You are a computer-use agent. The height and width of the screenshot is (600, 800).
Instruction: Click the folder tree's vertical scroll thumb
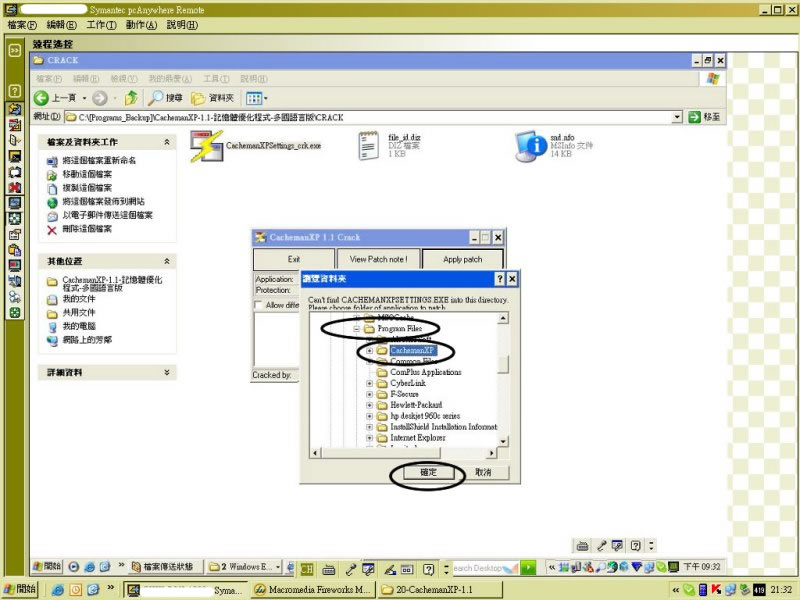[x=503, y=365]
